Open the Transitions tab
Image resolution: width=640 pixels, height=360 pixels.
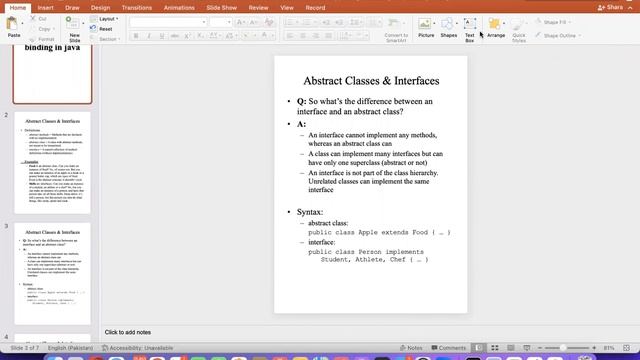(137, 8)
